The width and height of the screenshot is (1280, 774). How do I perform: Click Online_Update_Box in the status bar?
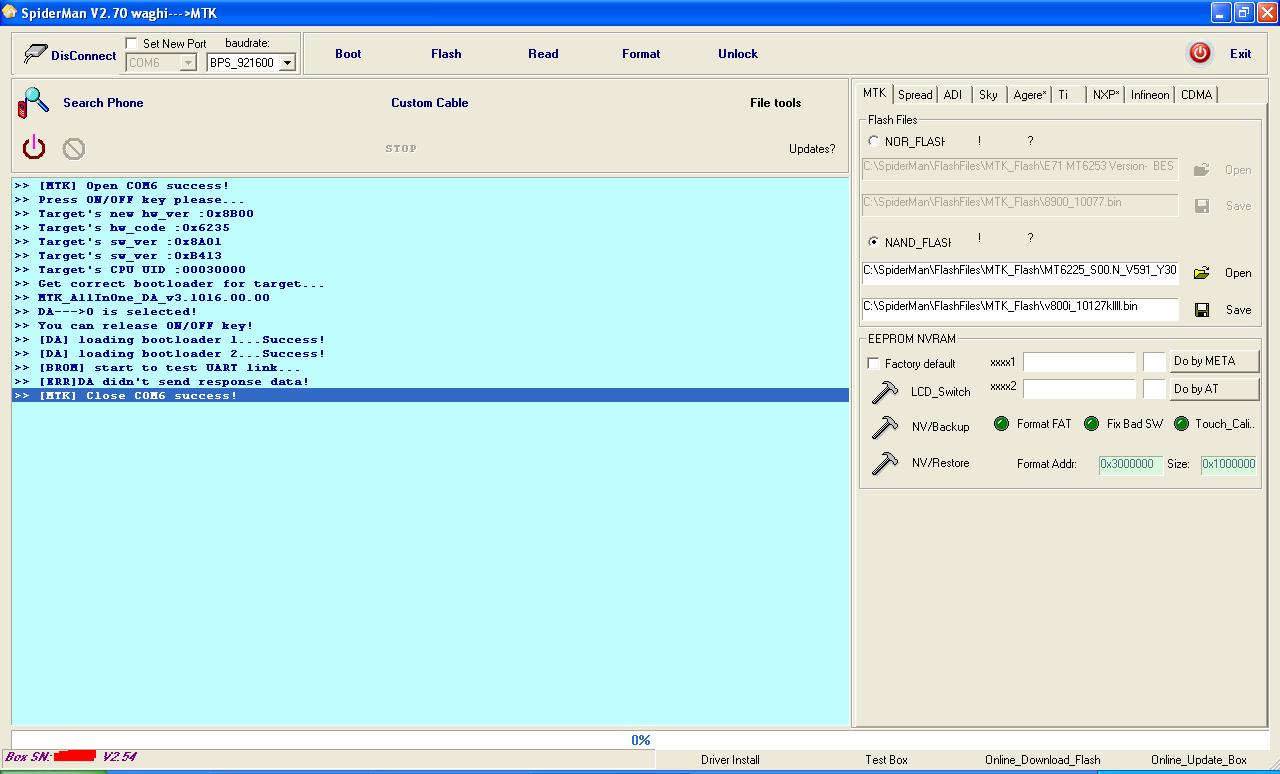coord(1199,760)
